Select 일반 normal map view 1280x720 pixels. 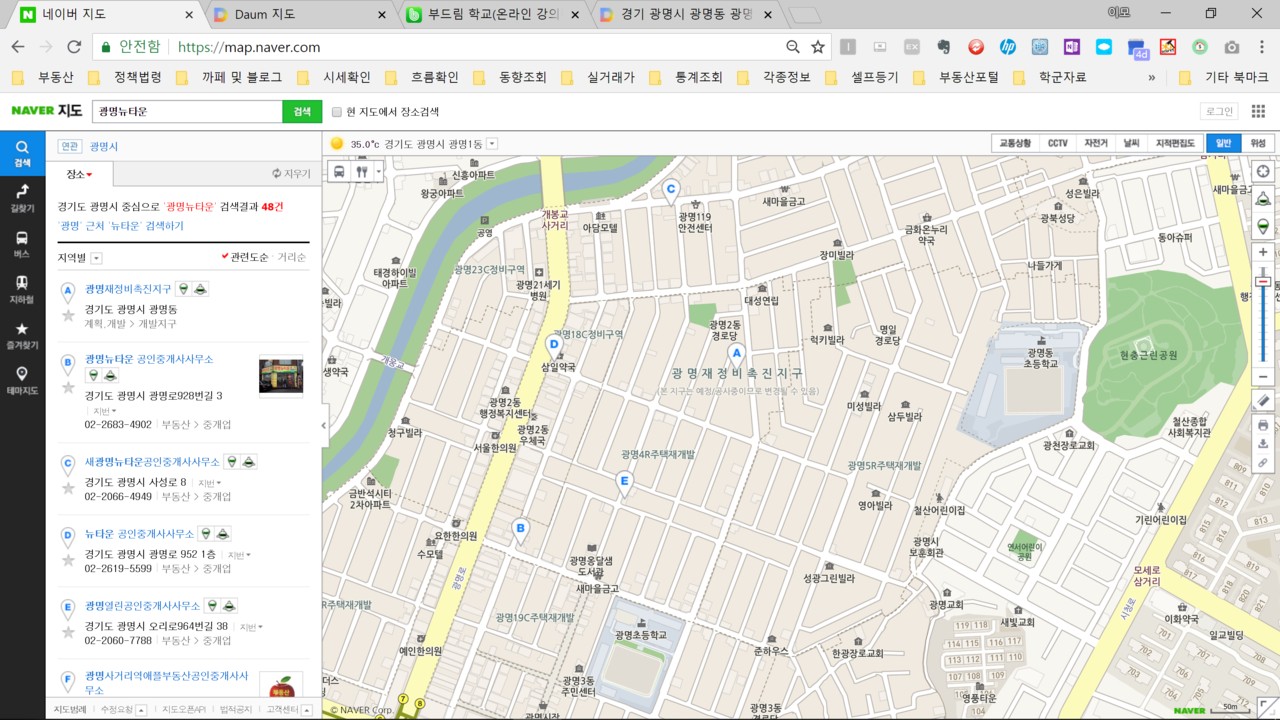tap(1224, 144)
